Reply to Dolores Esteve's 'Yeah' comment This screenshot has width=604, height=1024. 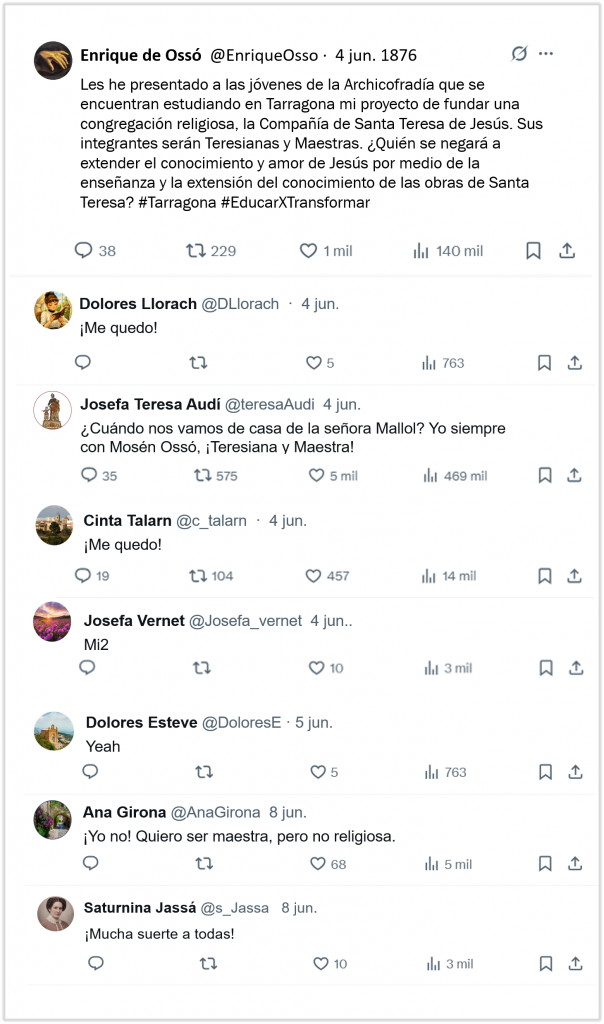[x=90, y=771]
